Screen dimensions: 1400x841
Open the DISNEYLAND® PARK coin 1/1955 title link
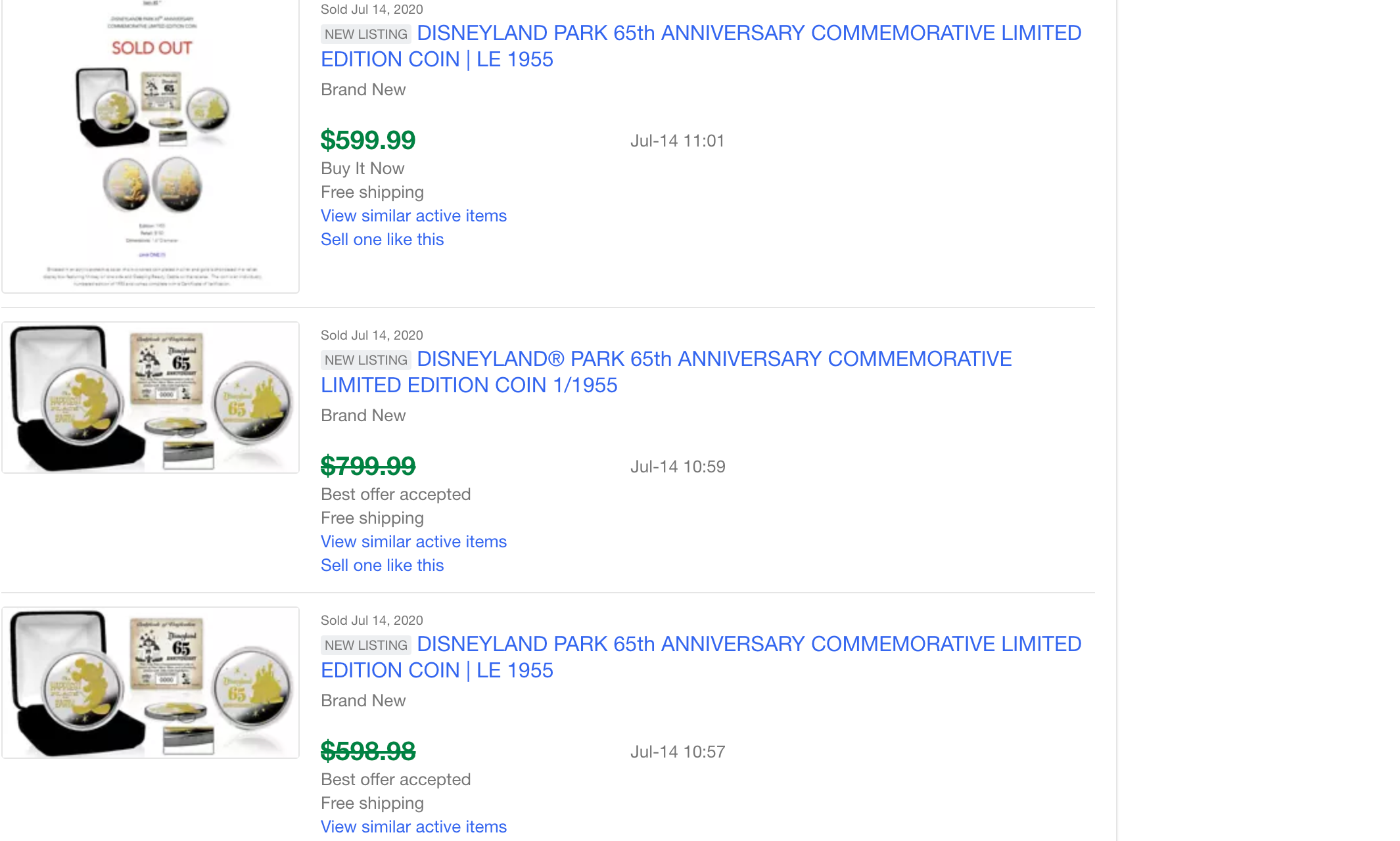pyautogui.click(x=666, y=372)
